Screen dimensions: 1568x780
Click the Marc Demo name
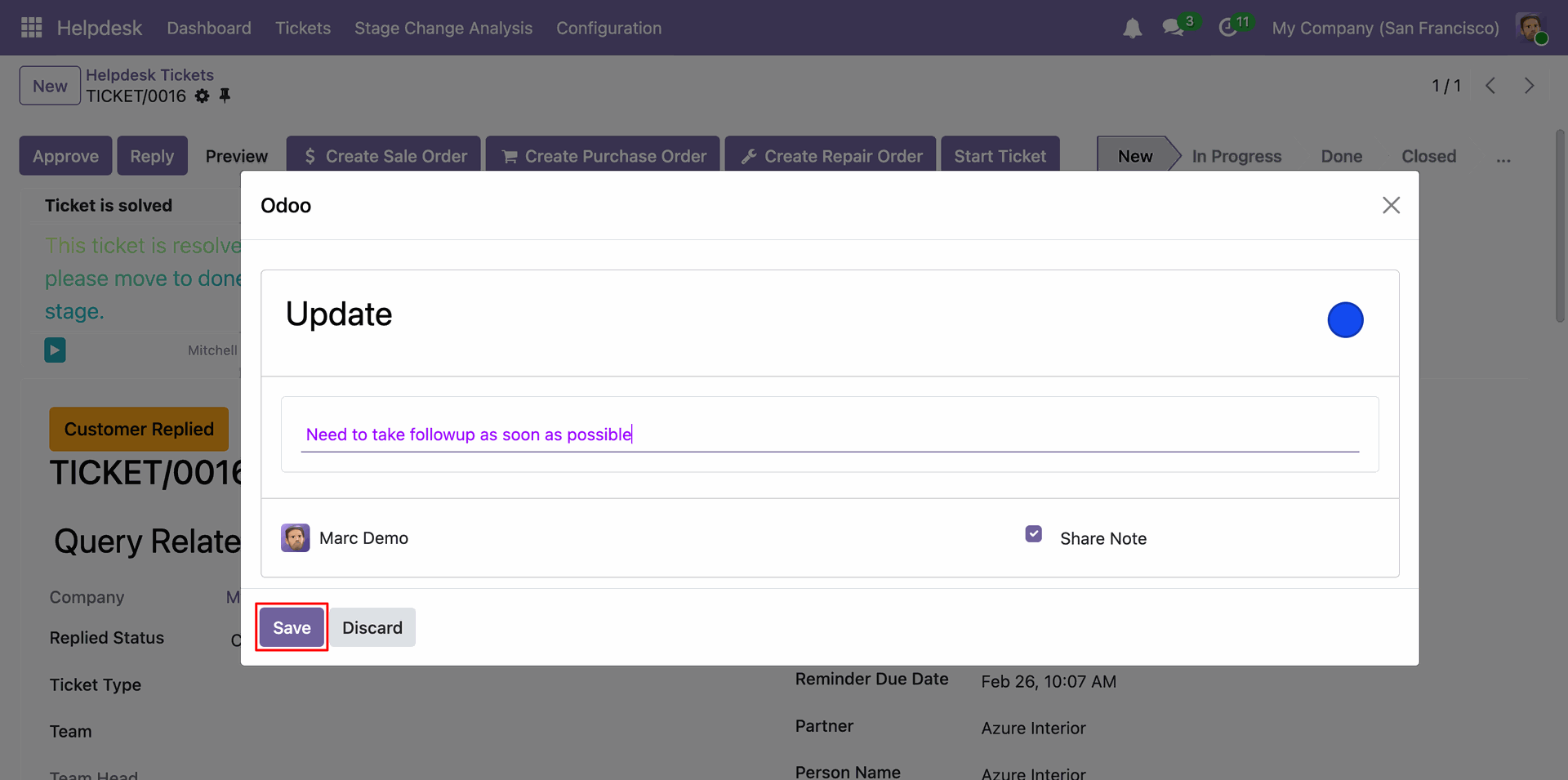[x=363, y=538]
